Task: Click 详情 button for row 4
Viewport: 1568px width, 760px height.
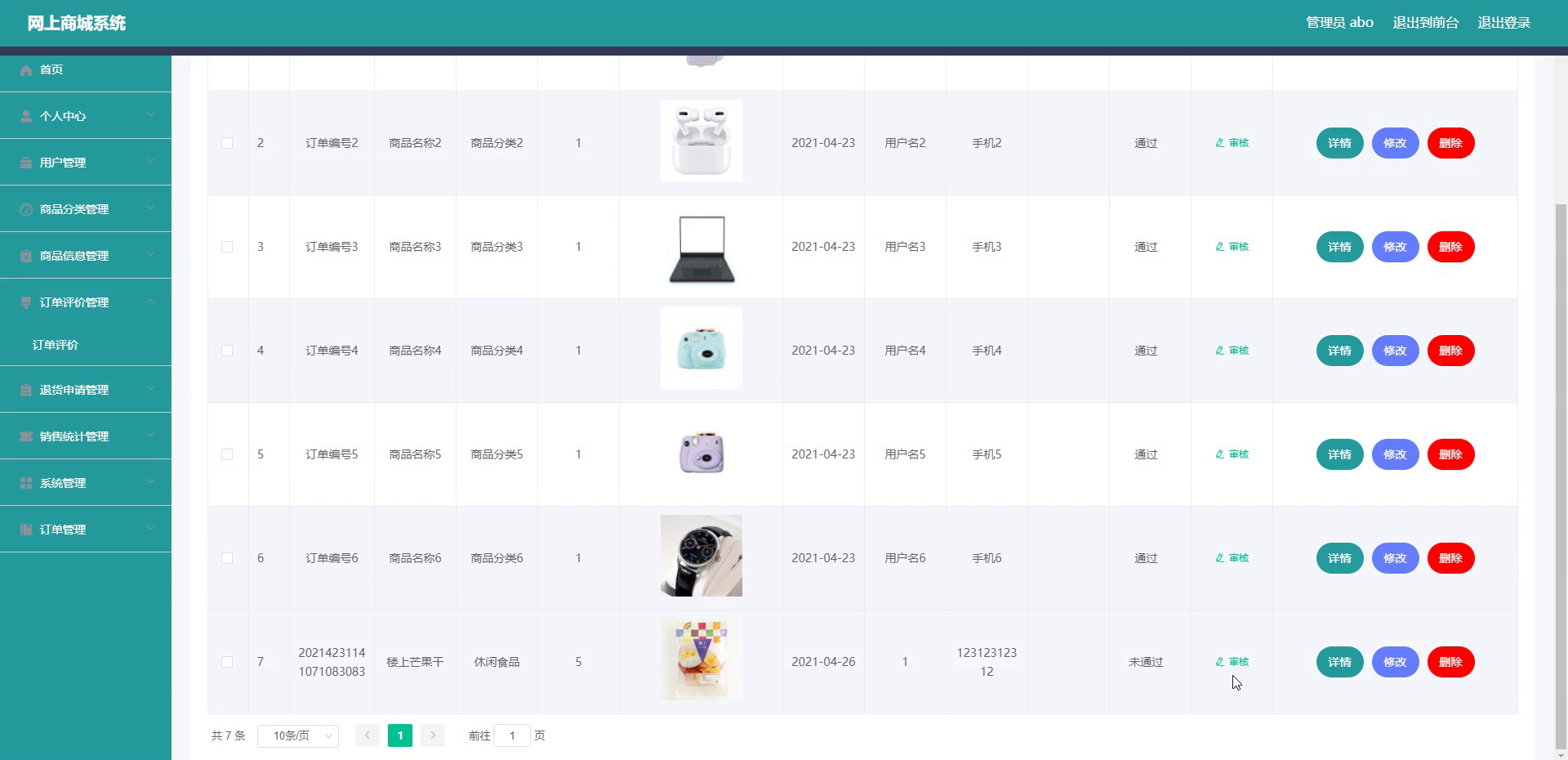Action: (x=1339, y=351)
